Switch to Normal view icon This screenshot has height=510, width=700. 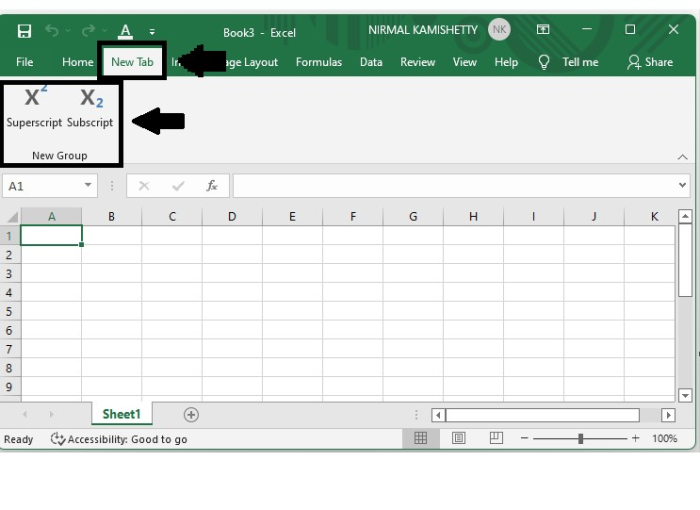point(421,438)
